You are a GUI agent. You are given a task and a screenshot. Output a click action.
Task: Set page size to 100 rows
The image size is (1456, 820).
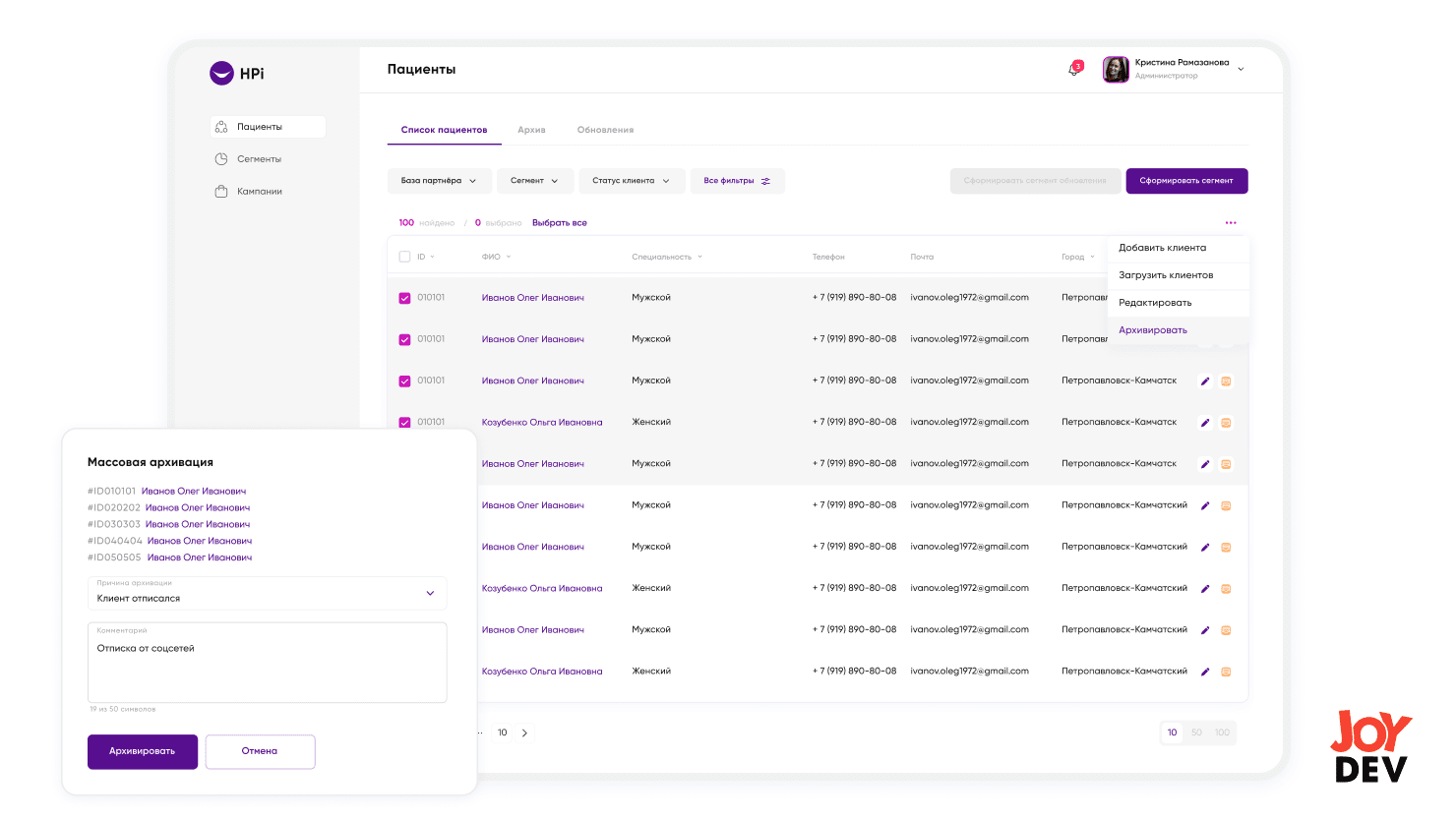click(x=1222, y=732)
